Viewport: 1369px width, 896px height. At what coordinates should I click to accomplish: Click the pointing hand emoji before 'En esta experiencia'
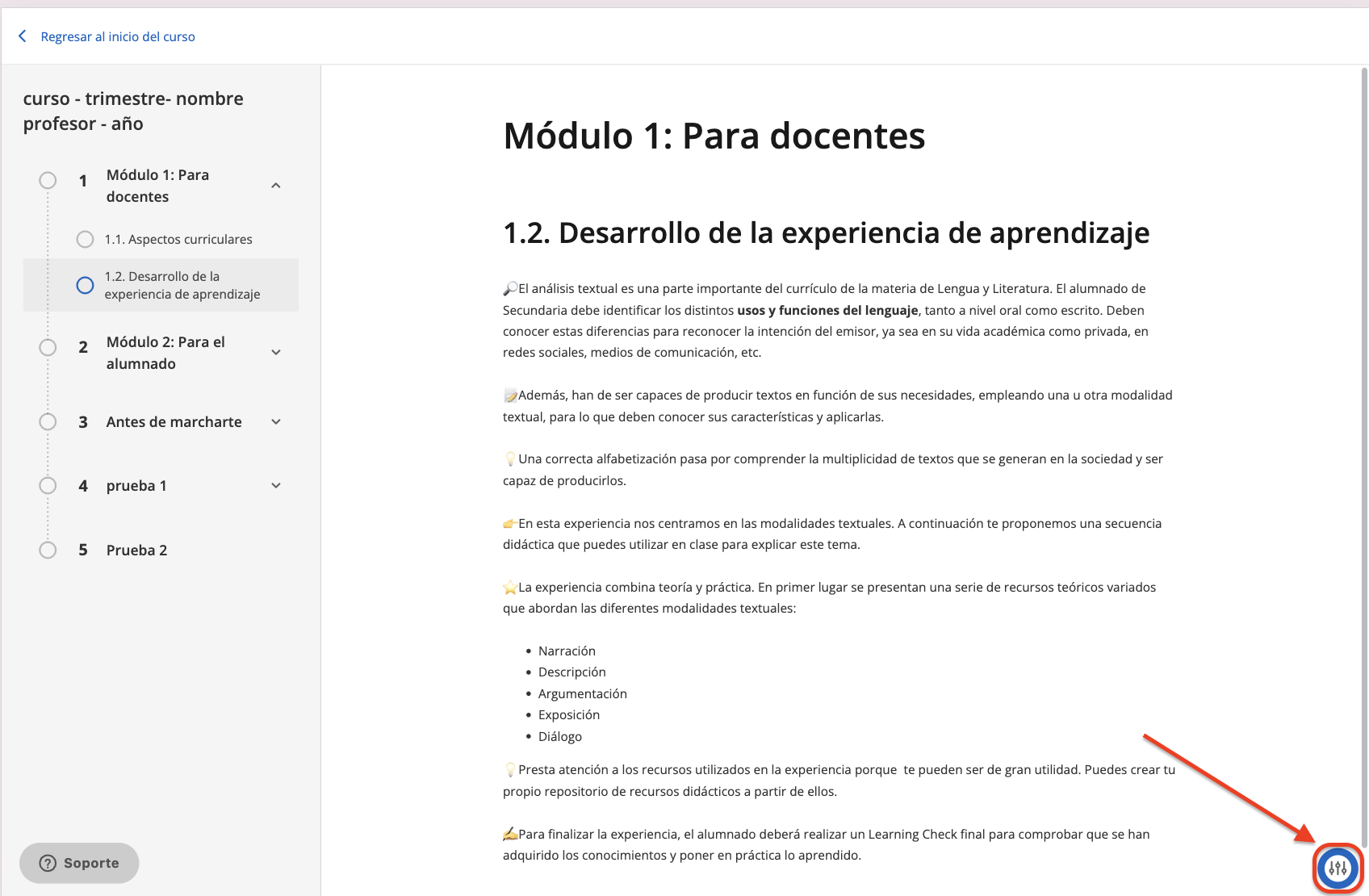click(510, 523)
